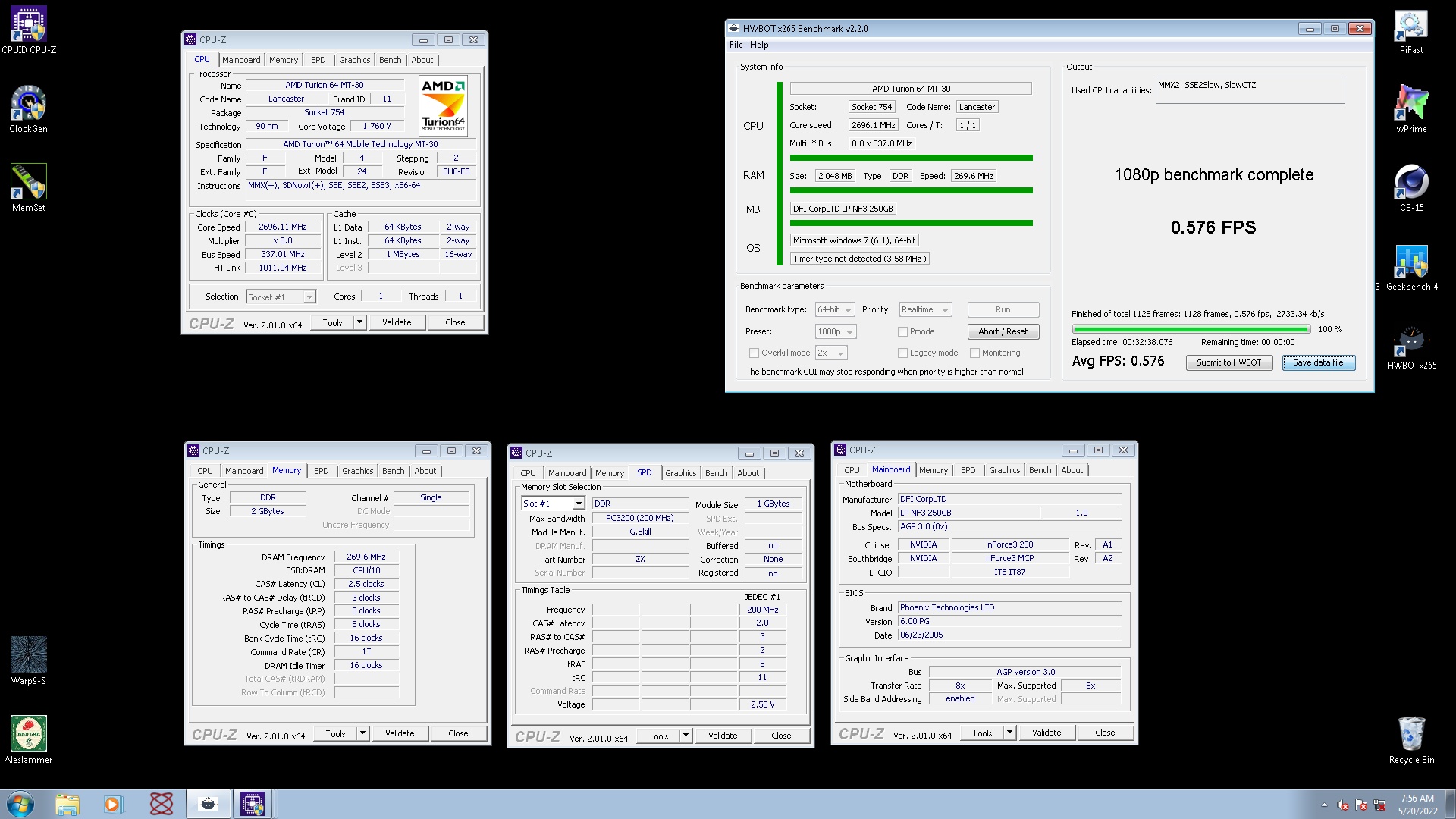Open Memory tab in top-left CPU-Z
This screenshot has height=819, width=1456.
tap(284, 60)
